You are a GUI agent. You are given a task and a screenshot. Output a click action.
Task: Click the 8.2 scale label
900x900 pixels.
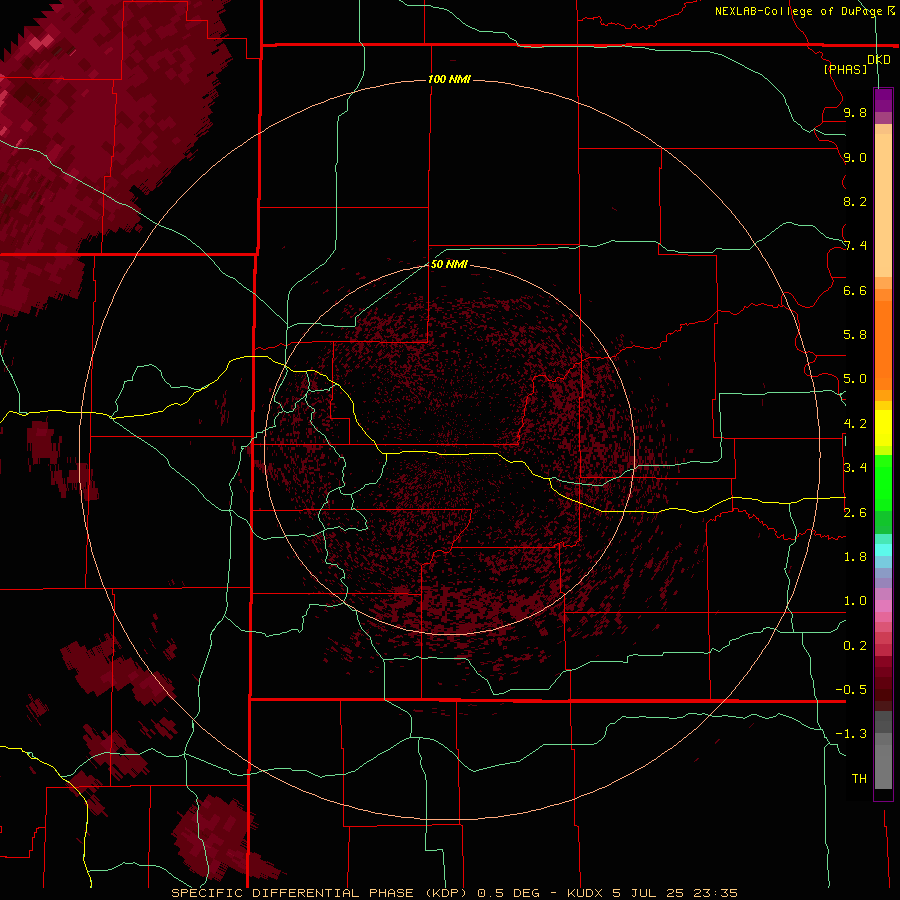[x=855, y=201]
